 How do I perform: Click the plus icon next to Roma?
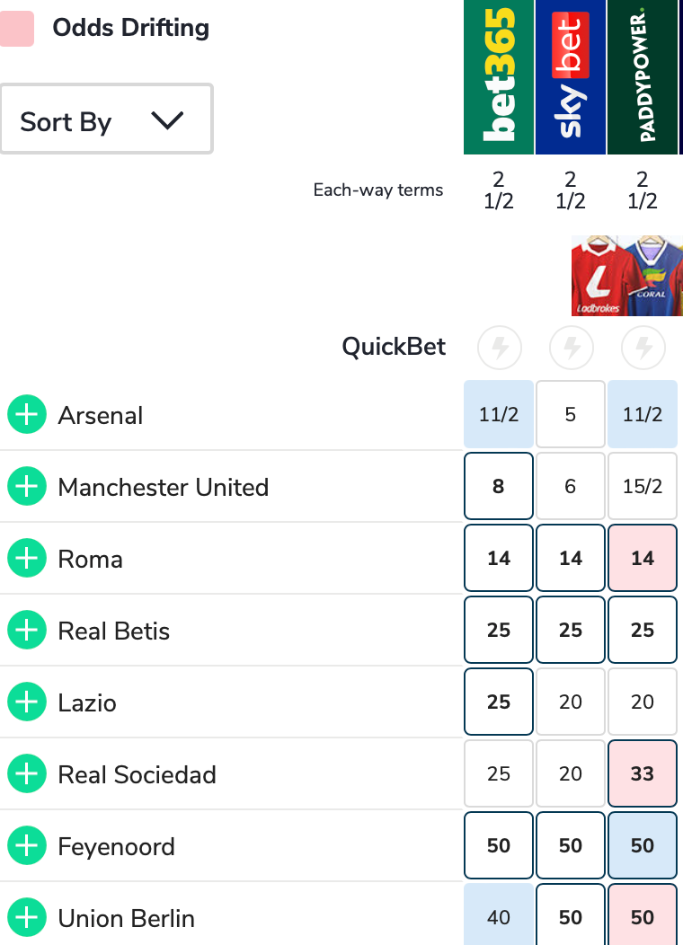click(x=27, y=559)
